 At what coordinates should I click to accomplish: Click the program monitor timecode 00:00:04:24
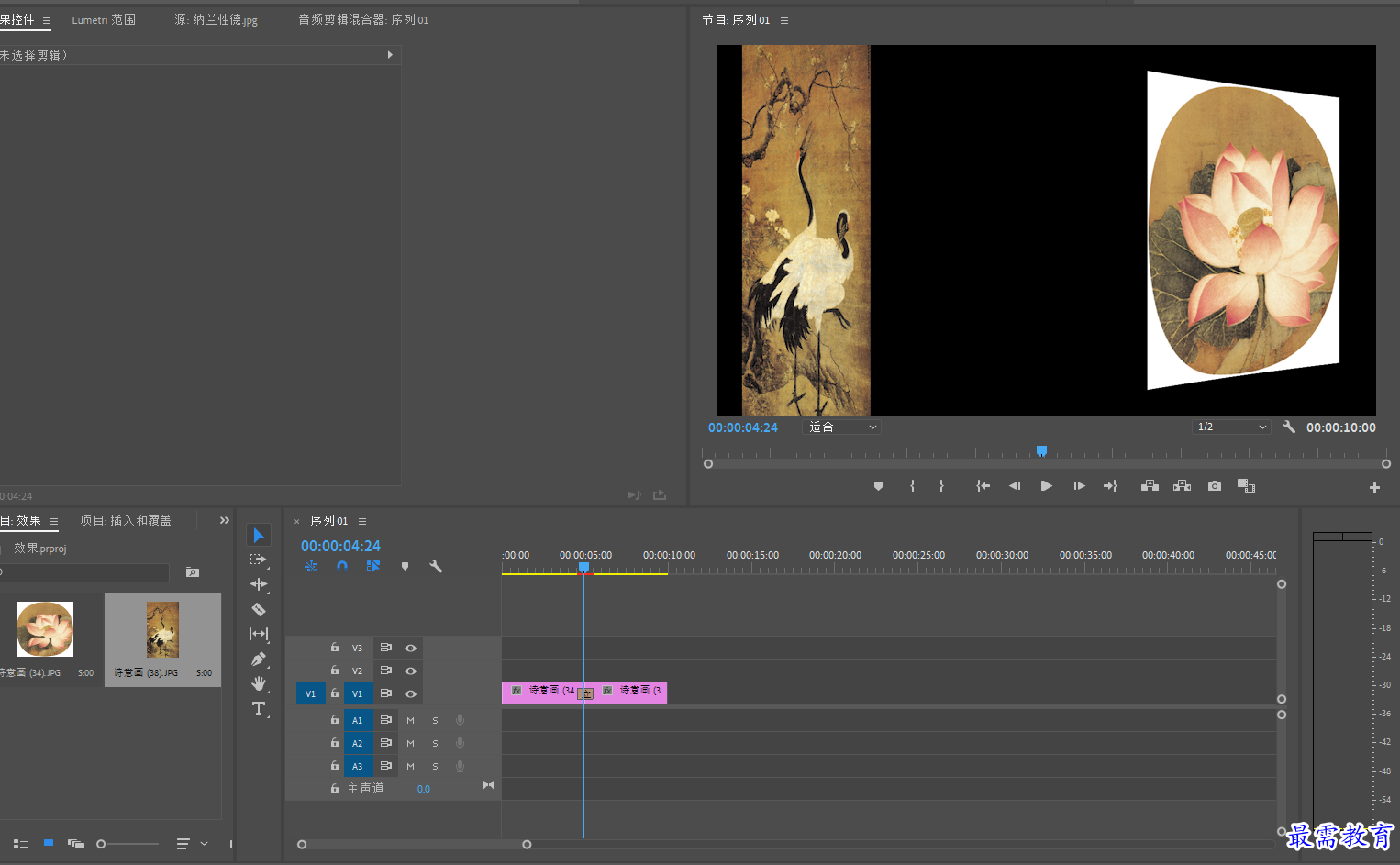click(743, 427)
